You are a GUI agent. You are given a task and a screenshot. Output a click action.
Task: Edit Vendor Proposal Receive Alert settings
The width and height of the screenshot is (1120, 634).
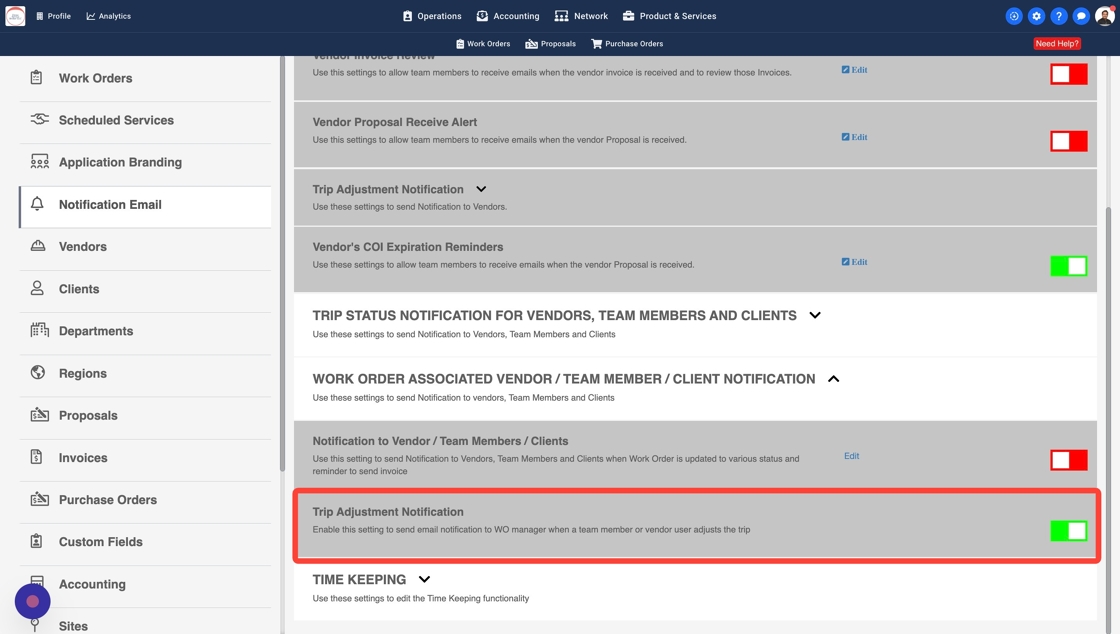pyautogui.click(x=854, y=137)
